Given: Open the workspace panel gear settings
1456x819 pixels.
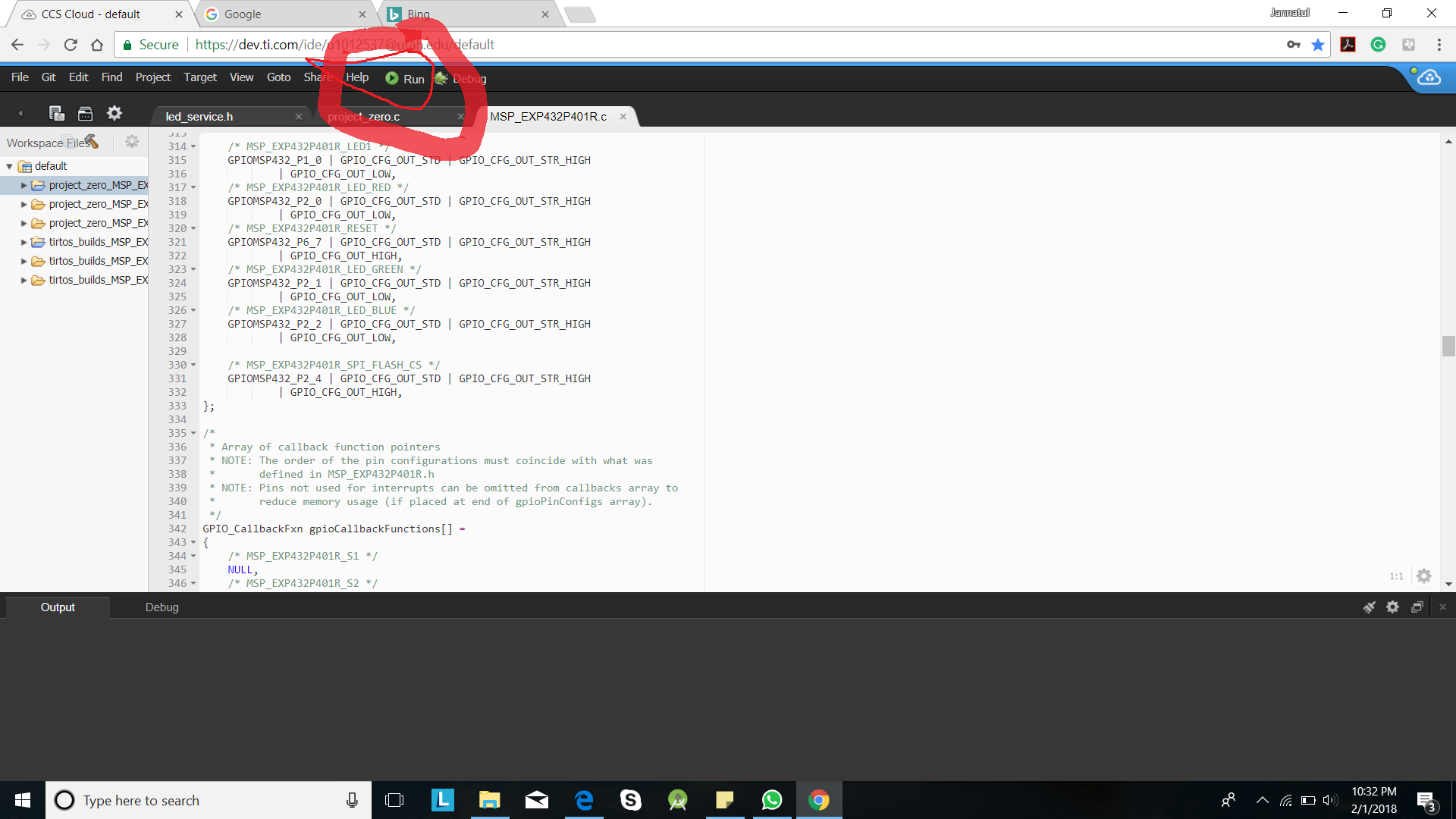Looking at the screenshot, I should [132, 142].
